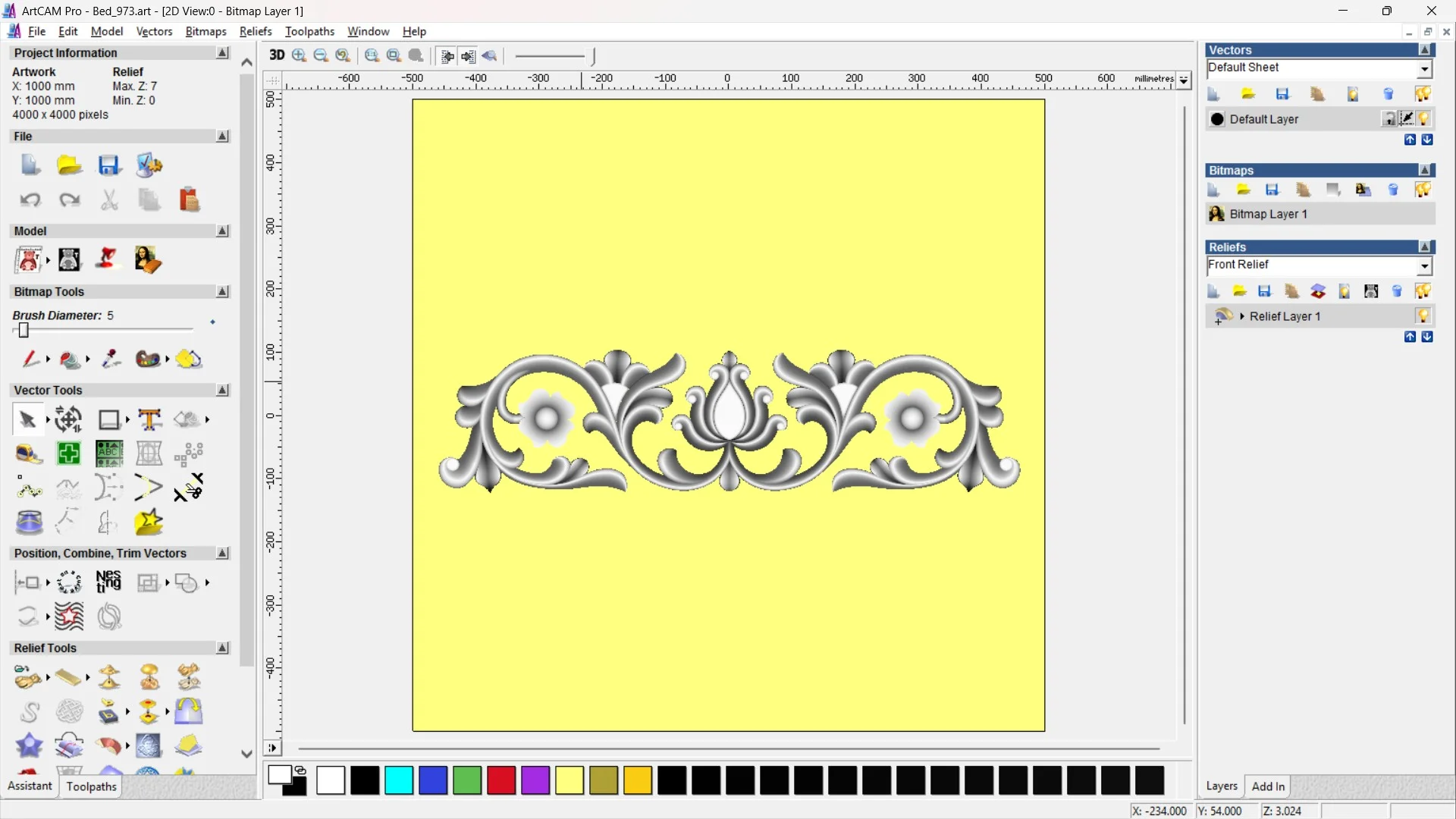Select the bitmap Paint brush tool
Screen dimensions: 1456x819
[30, 359]
